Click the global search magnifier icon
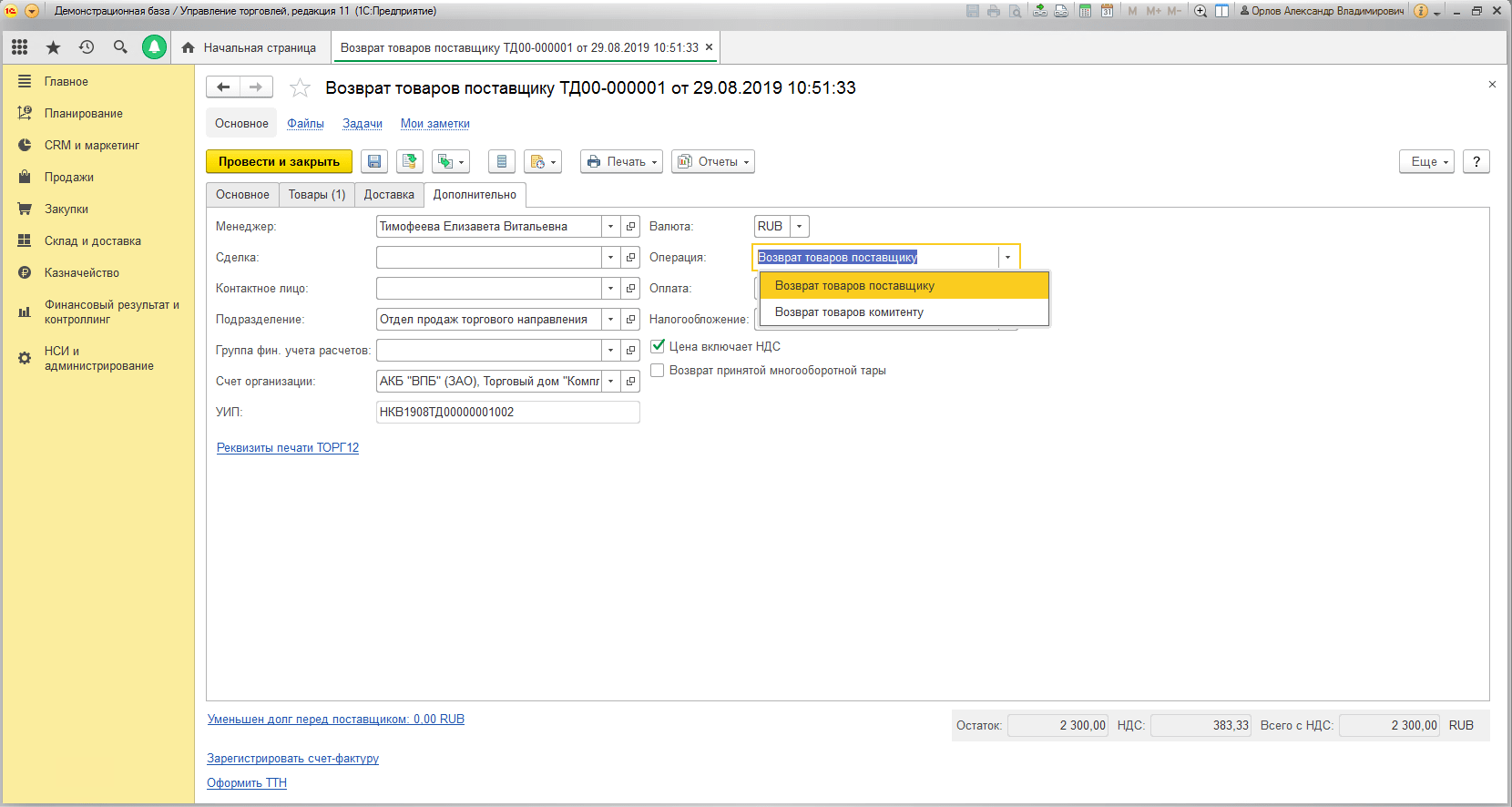 pyautogui.click(x=120, y=47)
